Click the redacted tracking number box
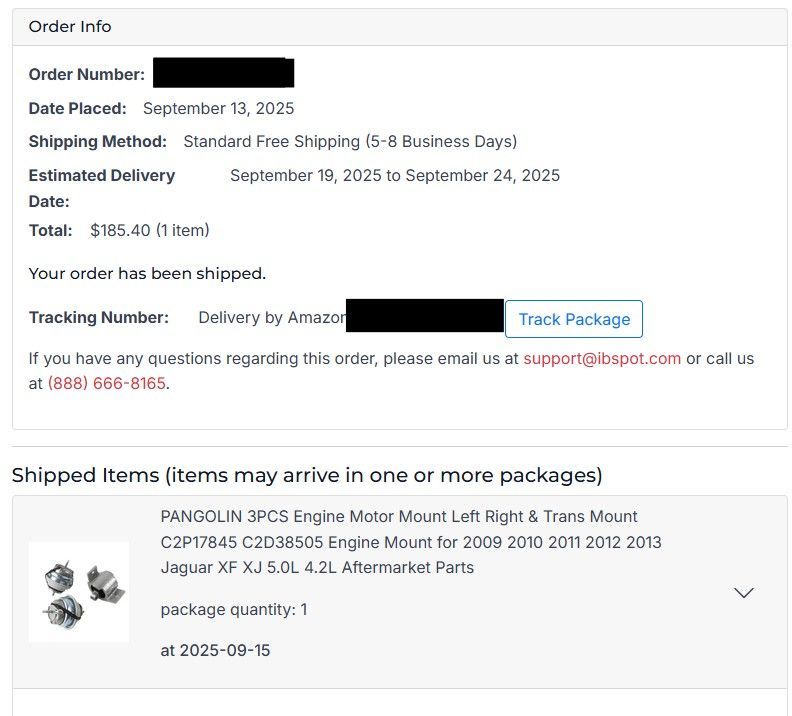 click(x=424, y=316)
